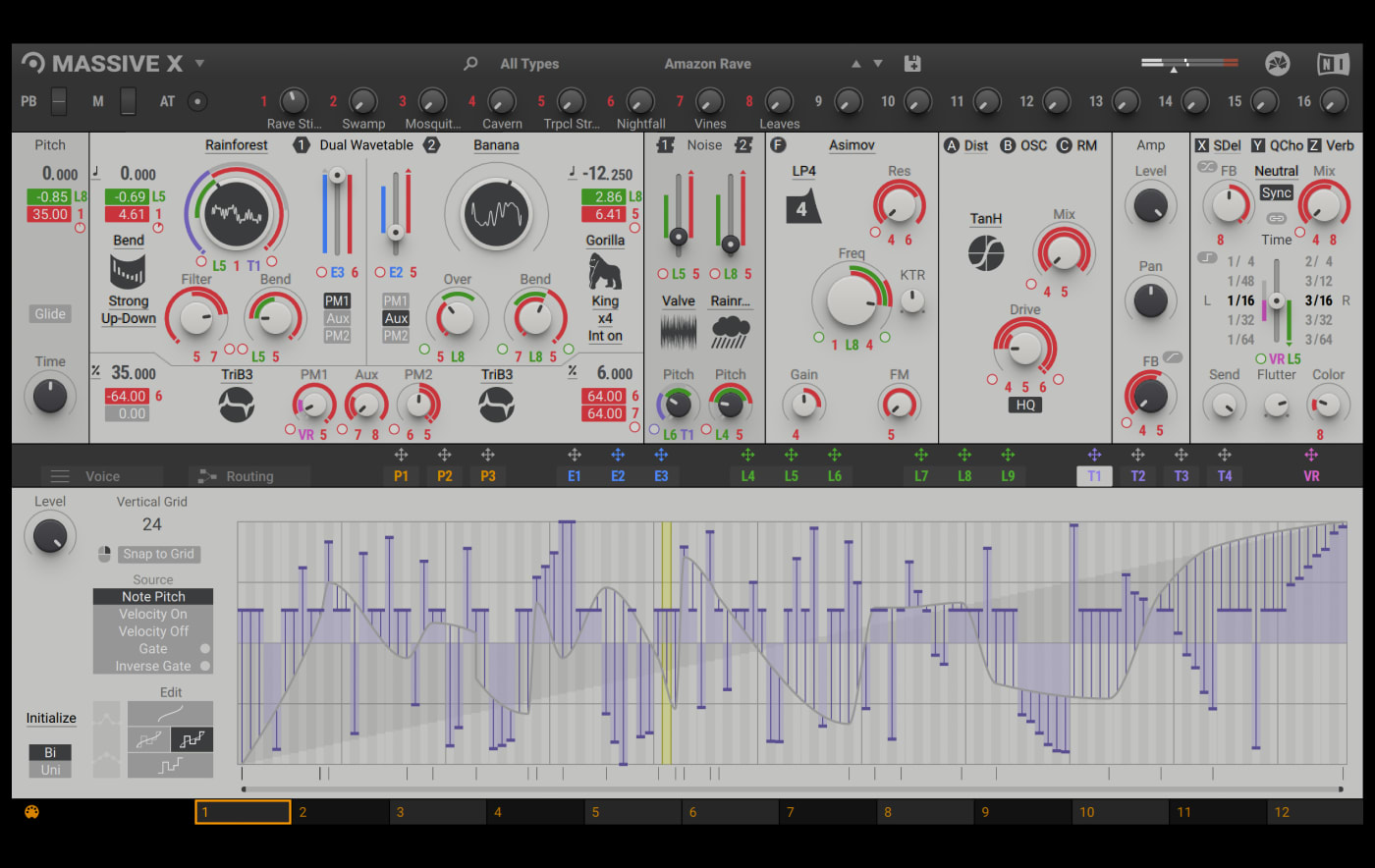Load the previous preset with up arrow
The width and height of the screenshot is (1375, 868).
point(855,64)
